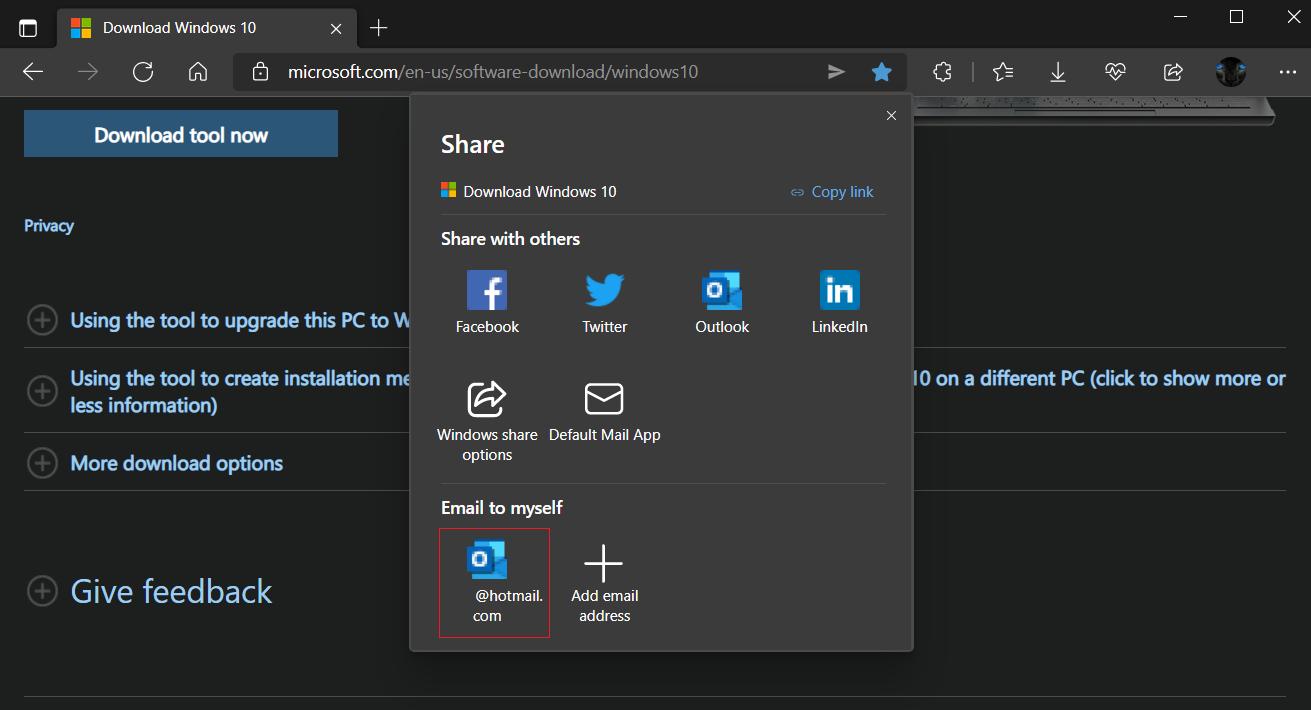
Task: Click the Share dialog title text
Action: (x=473, y=144)
